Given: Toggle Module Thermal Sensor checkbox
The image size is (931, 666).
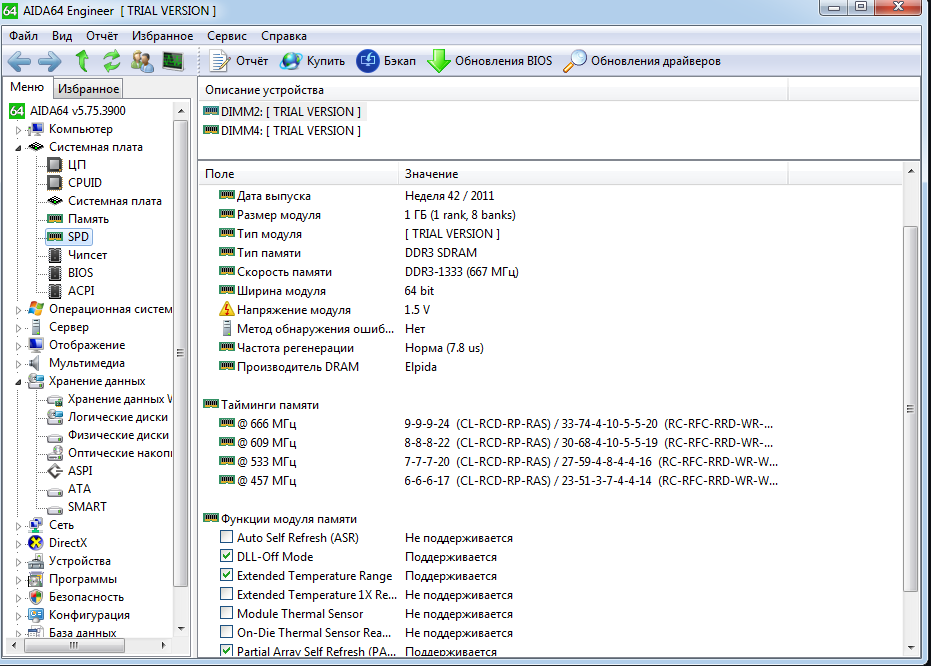Looking at the screenshot, I should click(x=226, y=613).
